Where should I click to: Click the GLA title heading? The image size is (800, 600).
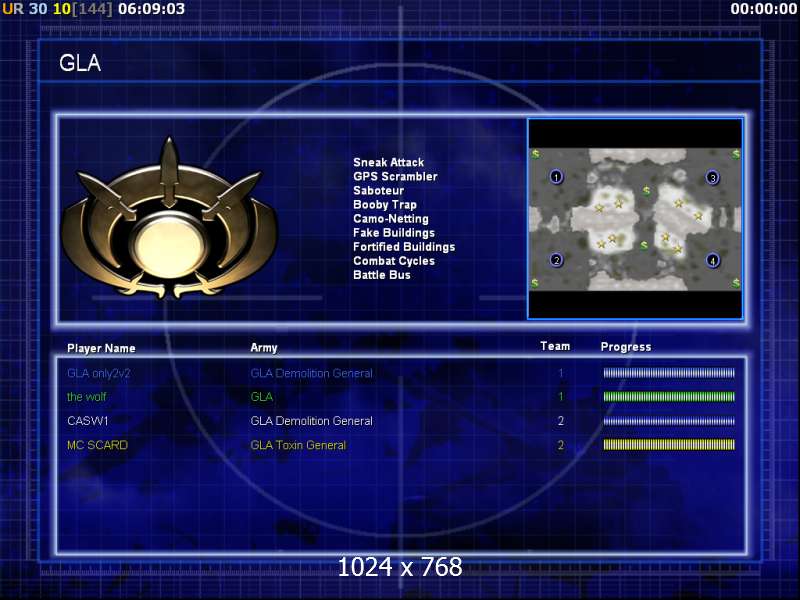tap(80, 63)
